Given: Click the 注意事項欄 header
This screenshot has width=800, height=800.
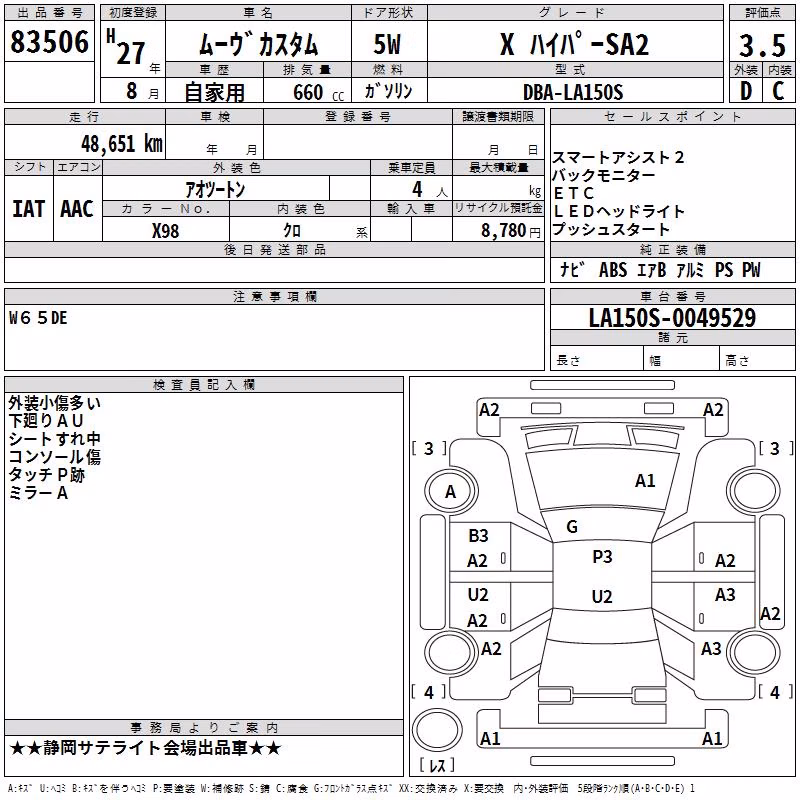Looking at the screenshot, I should pos(274,296).
